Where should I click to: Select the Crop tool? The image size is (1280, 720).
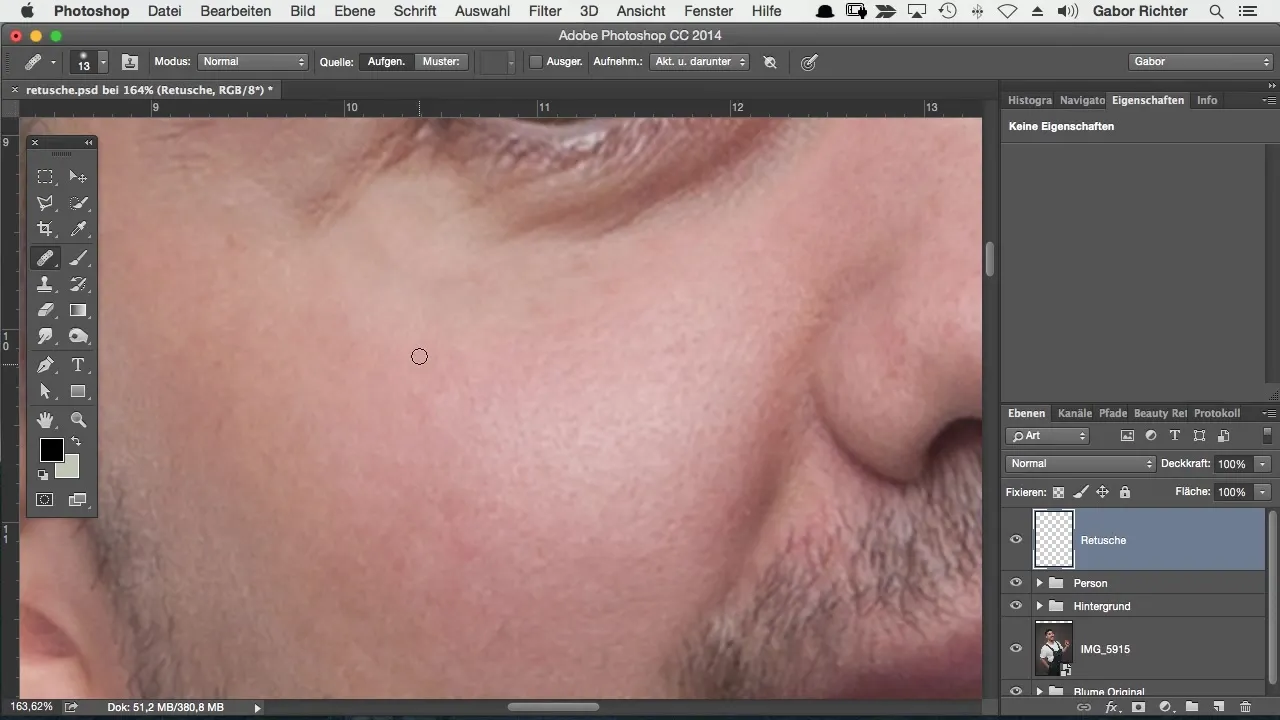pos(45,229)
